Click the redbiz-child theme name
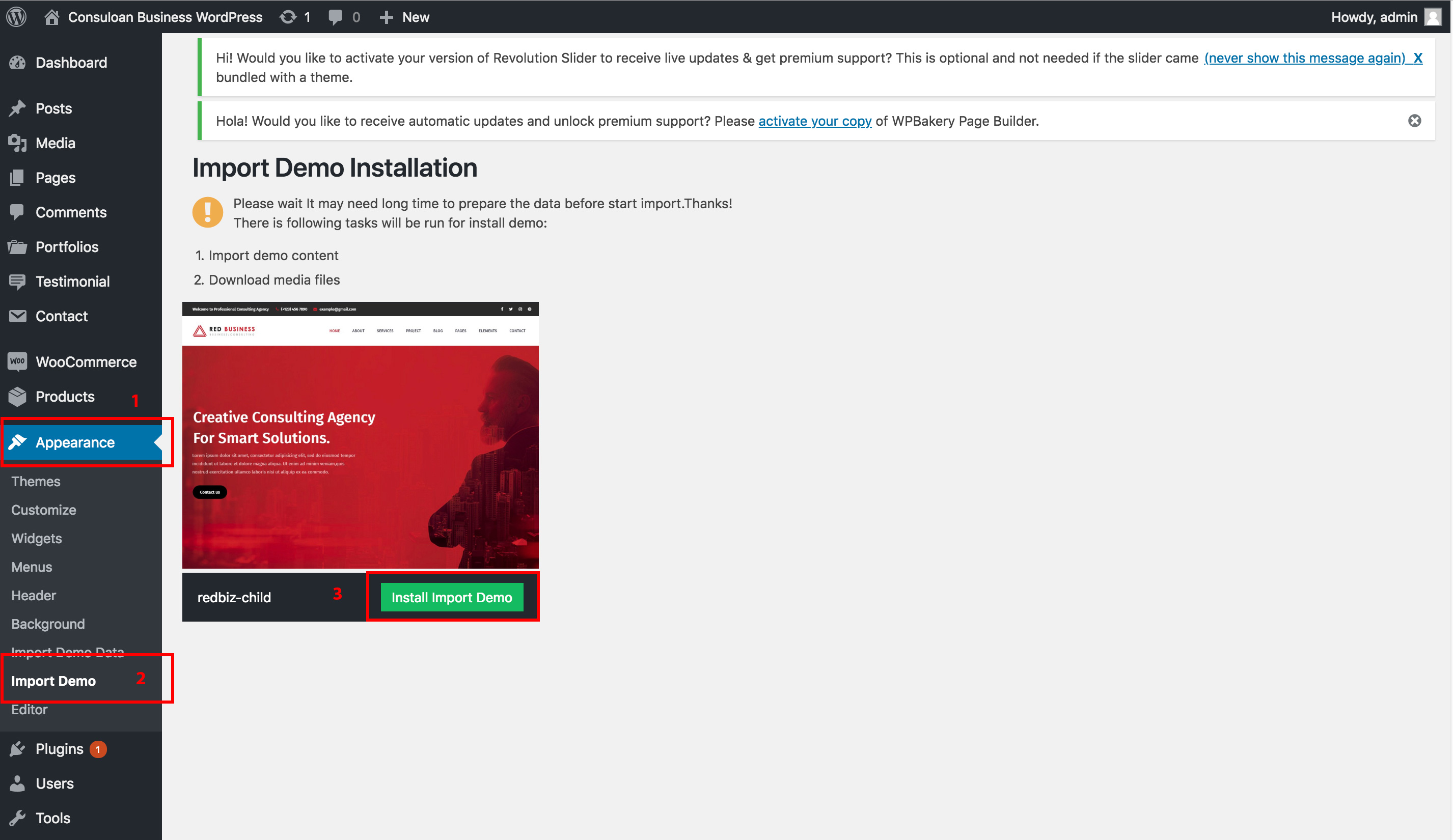 (234, 597)
